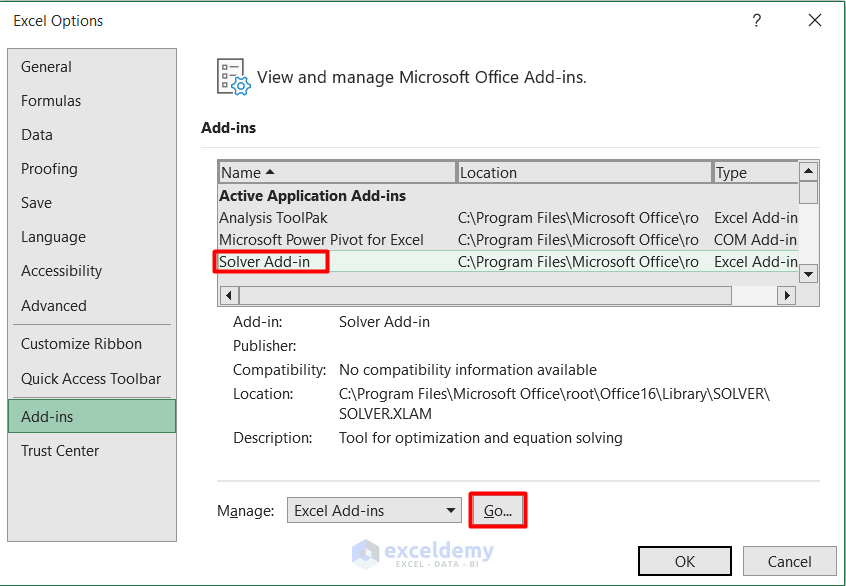The height and width of the screenshot is (586, 846).
Task: Confirm with the OK button
Action: (684, 561)
